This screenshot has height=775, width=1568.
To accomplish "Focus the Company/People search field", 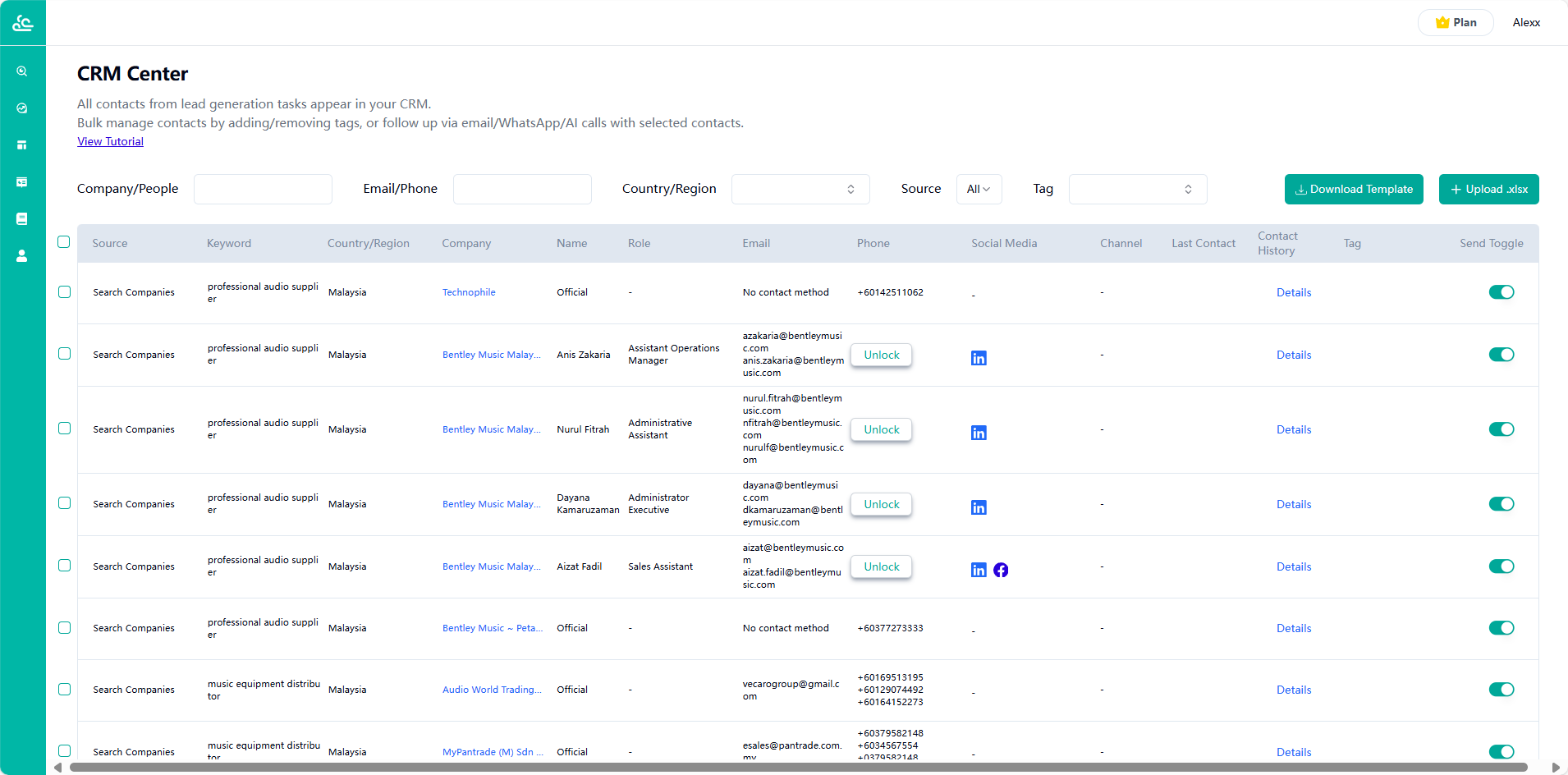I will pyautogui.click(x=263, y=189).
